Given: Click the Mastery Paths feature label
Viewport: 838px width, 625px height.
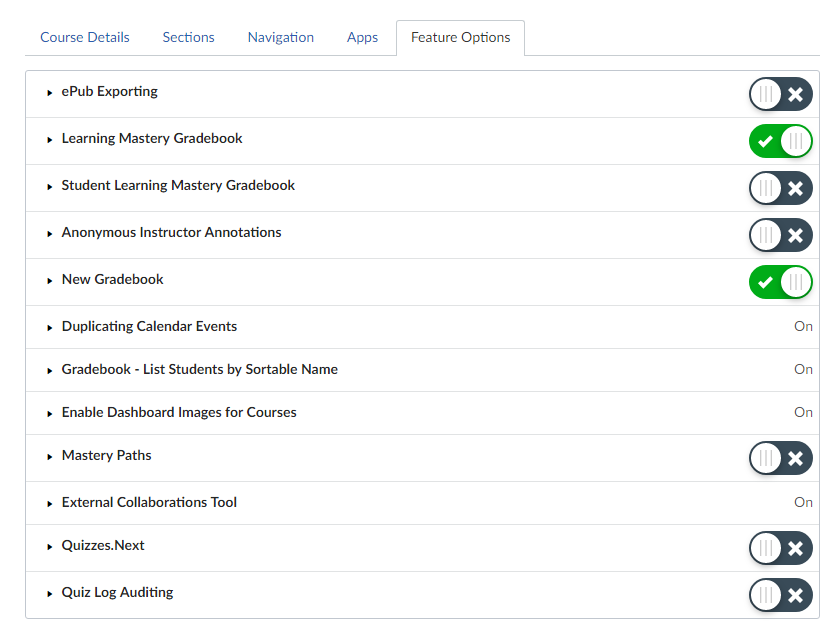Looking at the screenshot, I should coord(106,456).
